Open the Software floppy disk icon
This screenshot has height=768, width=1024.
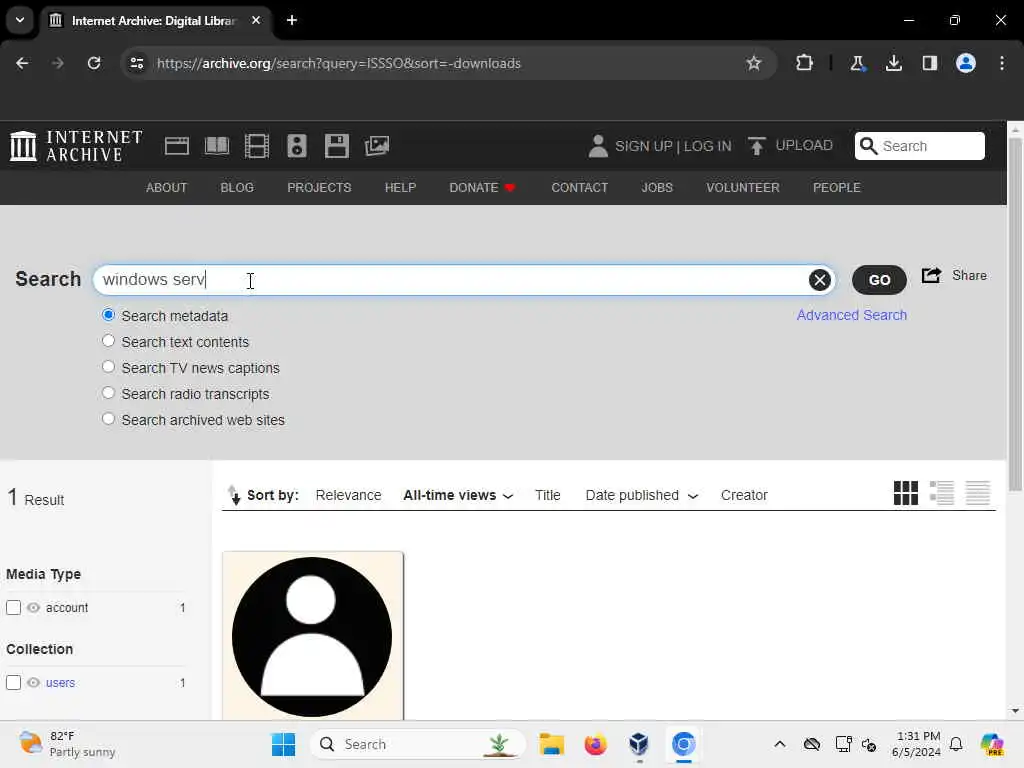tap(337, 146)
